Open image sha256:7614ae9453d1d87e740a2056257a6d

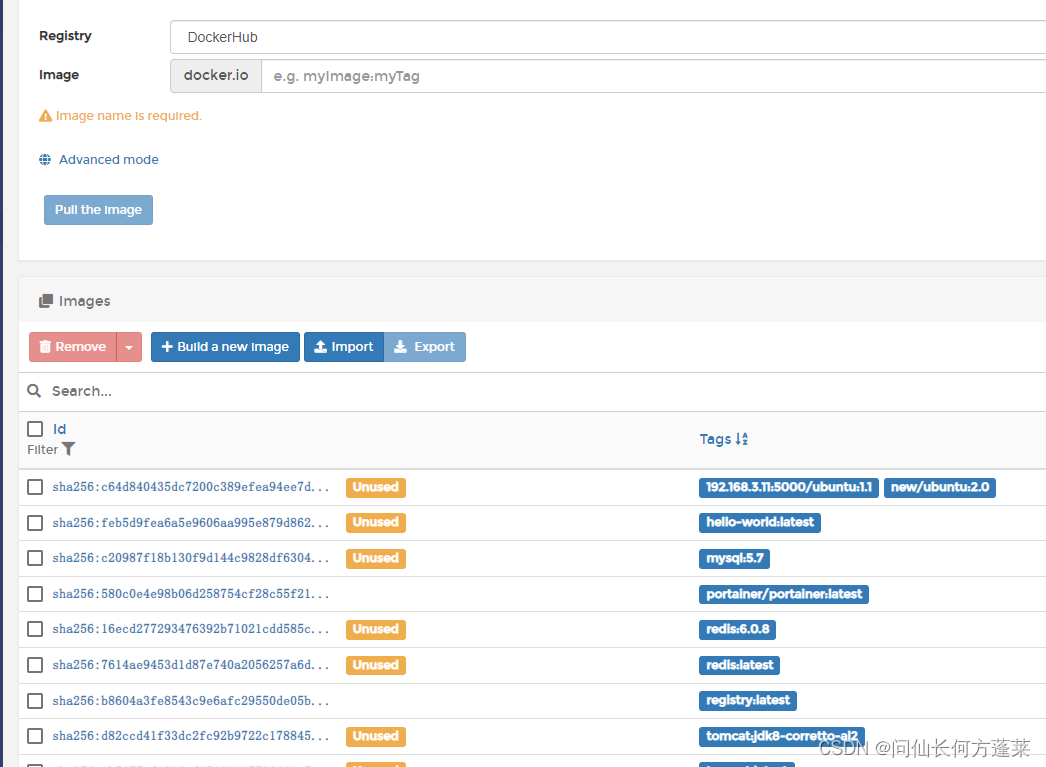(191, 665)
